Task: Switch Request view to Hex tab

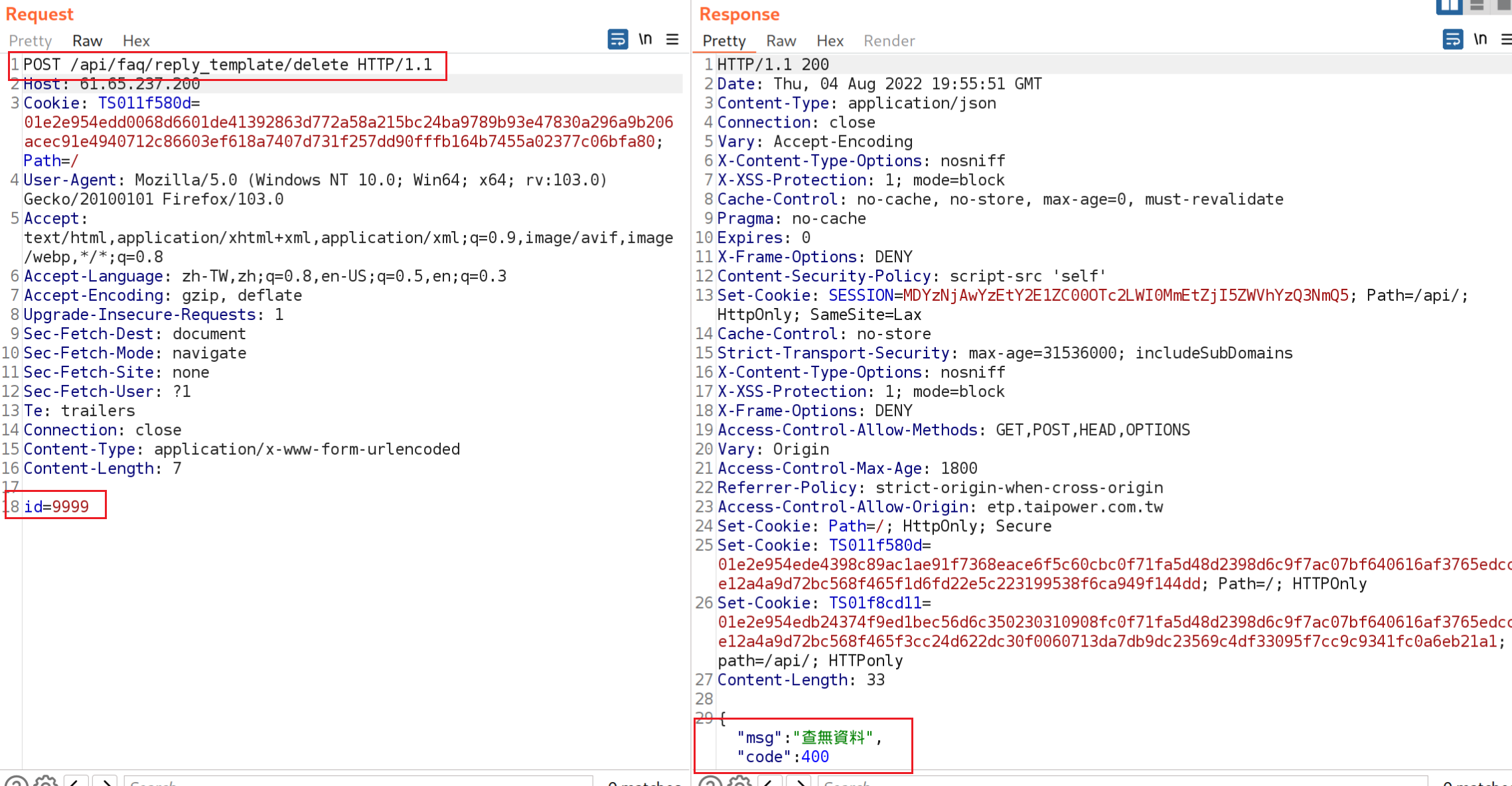Action: tap(136, 40)
